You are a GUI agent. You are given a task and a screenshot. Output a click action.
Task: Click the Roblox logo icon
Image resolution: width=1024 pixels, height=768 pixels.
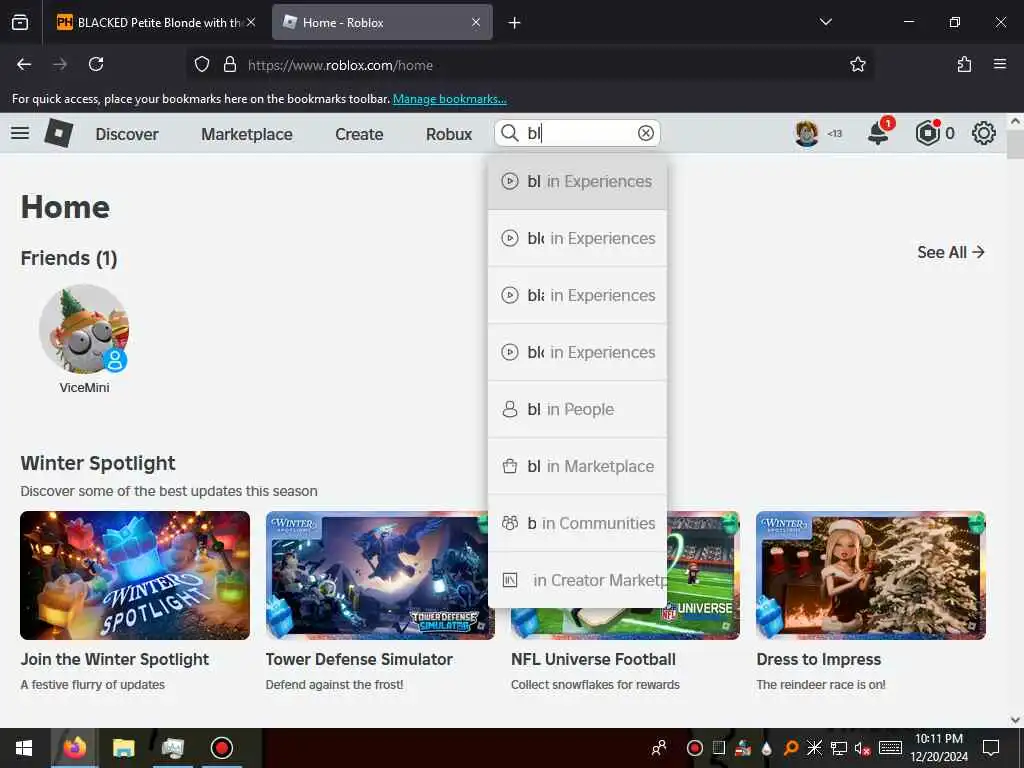pyautogui.click(x=59, y=133)
